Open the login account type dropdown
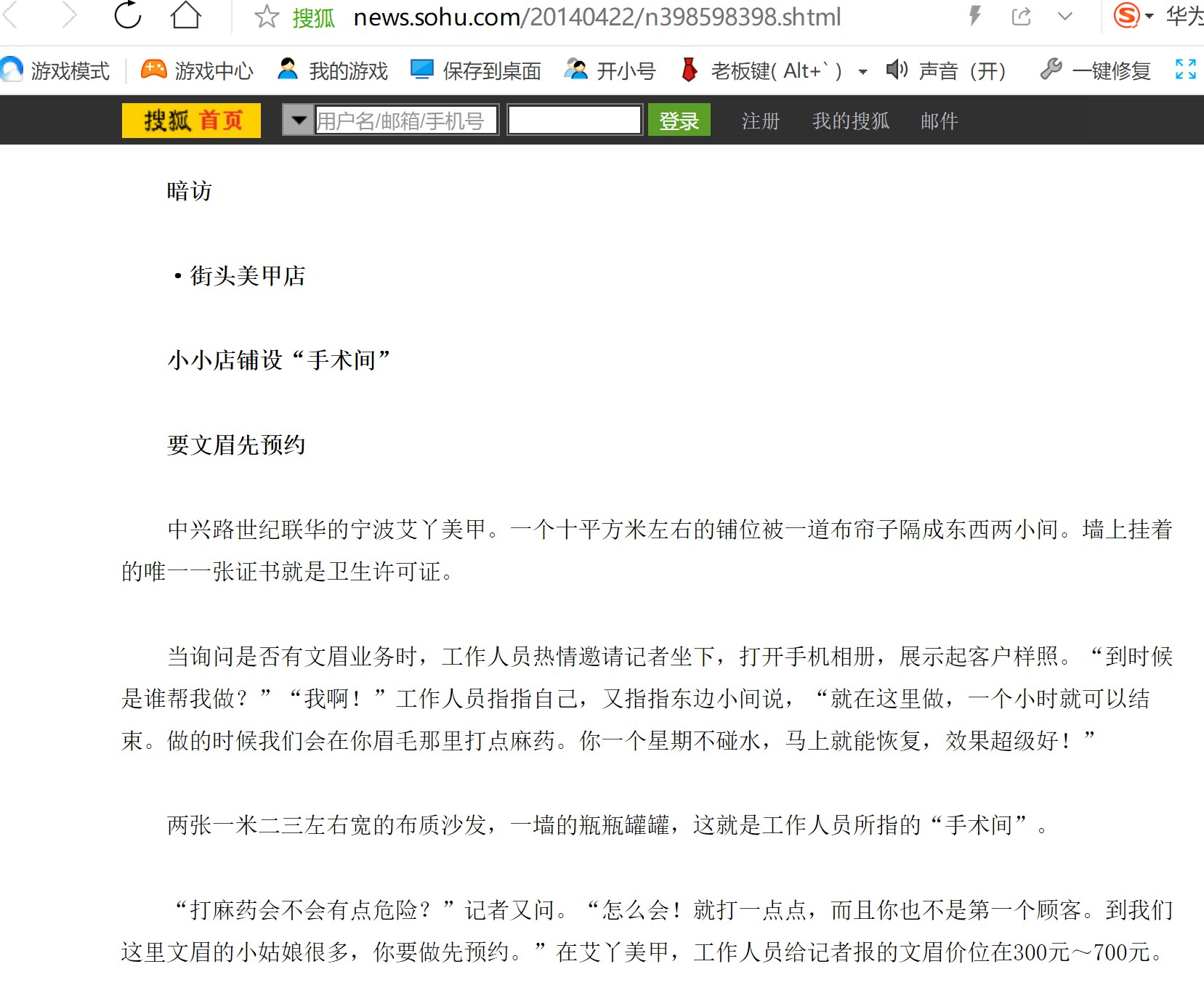 [298, 120]
